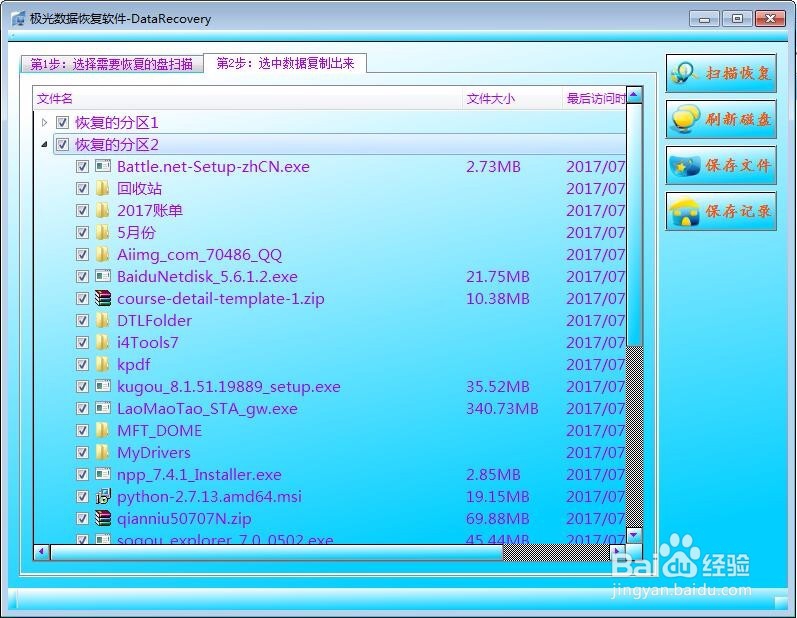Click the kpdf folder icon
This screenshot has height=618, width=797.
point(103,364)
